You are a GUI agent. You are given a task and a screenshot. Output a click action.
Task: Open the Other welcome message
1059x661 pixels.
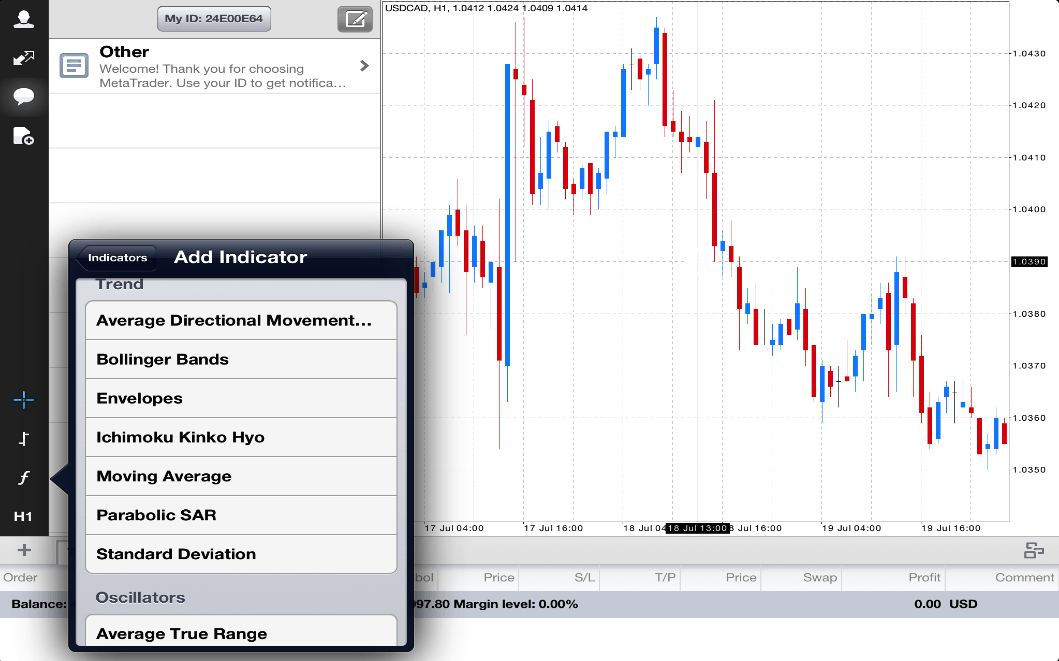[215, 66]
